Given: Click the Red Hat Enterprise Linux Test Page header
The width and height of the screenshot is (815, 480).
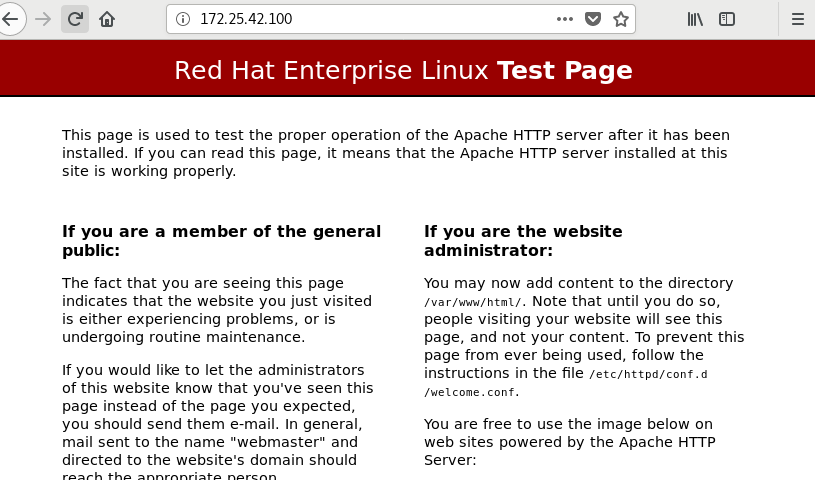Looking at the screenshot, I should click(x=403, y=70).
